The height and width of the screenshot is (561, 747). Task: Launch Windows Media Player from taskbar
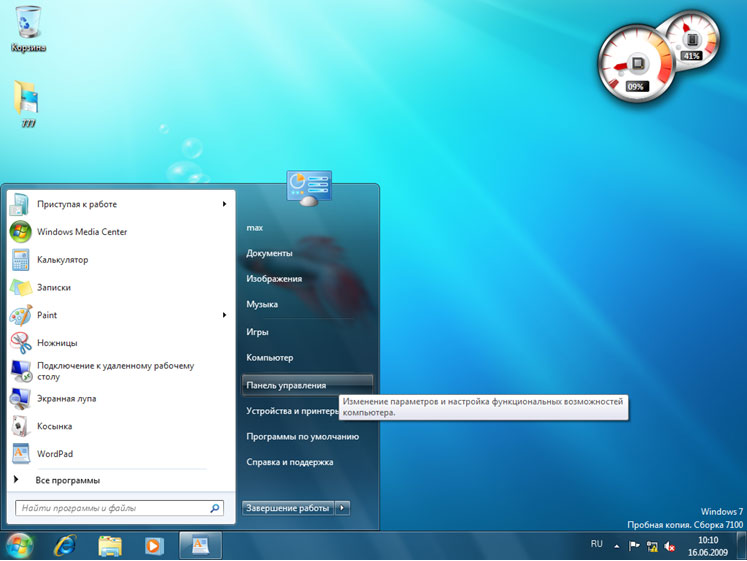point(153,545)
